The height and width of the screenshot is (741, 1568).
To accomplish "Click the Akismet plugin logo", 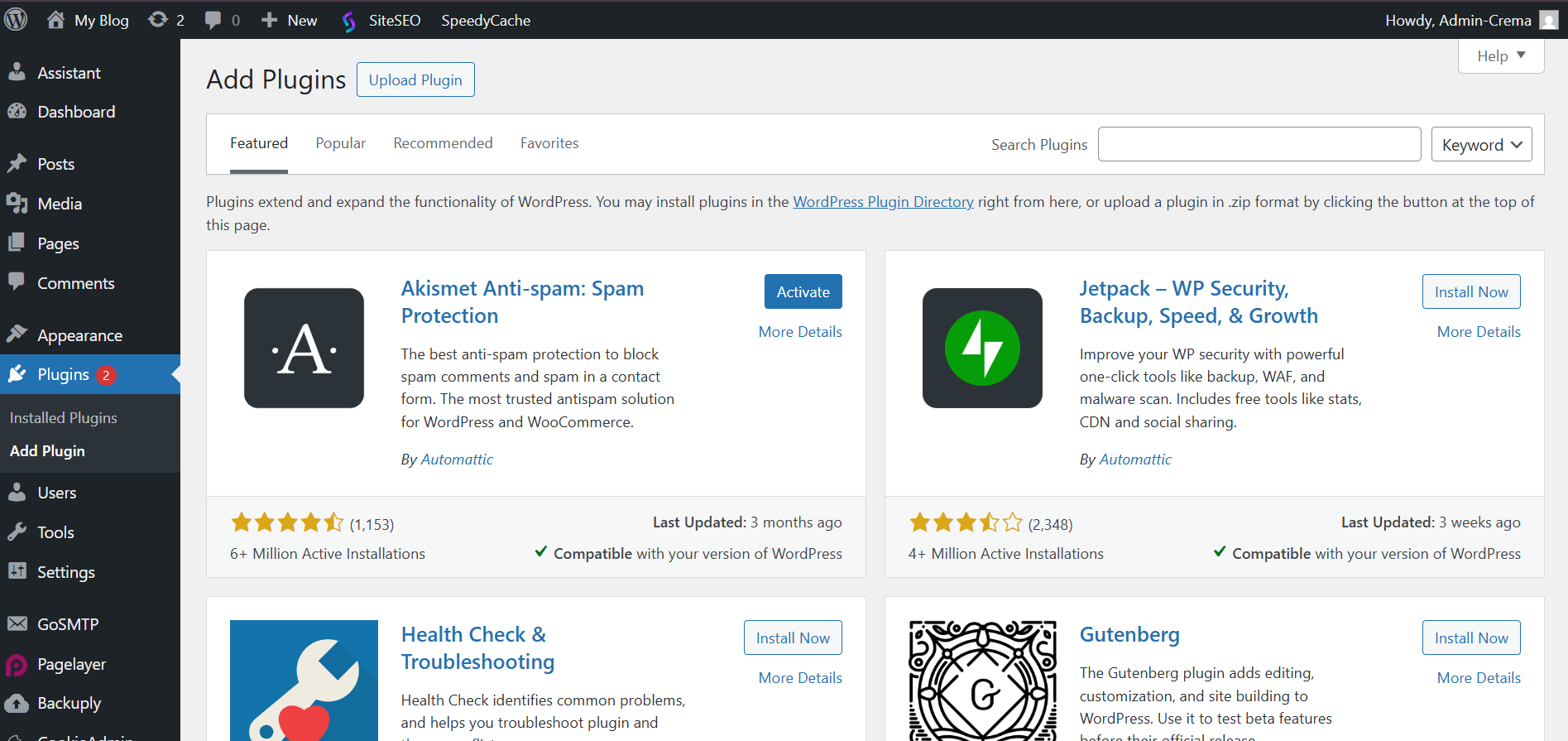I will [304, 348].
